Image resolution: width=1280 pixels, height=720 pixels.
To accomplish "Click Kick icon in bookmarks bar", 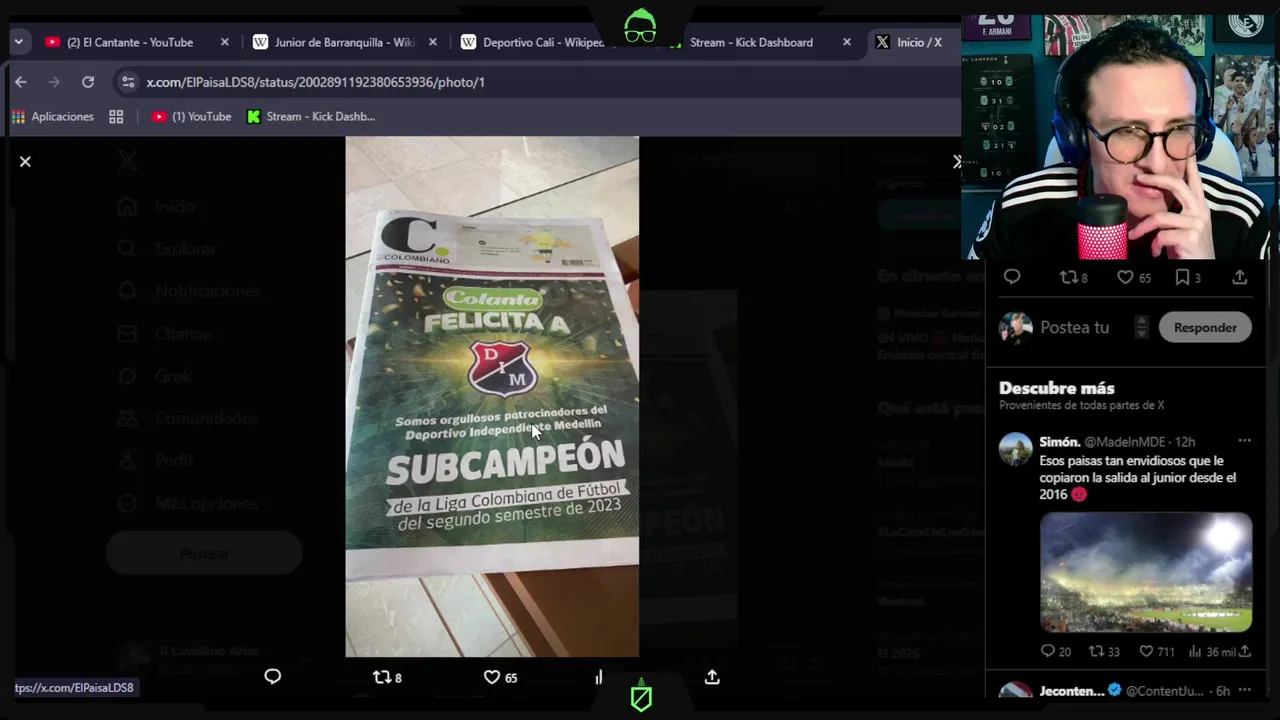I will tap(253, 116).
